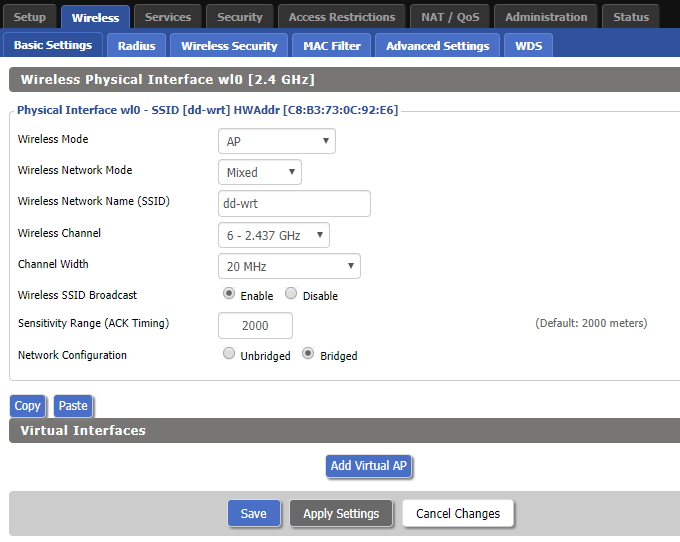Switch to Administration tab
Image resolution: width=680 pixels, height=542 pixels.
(546, 17)
